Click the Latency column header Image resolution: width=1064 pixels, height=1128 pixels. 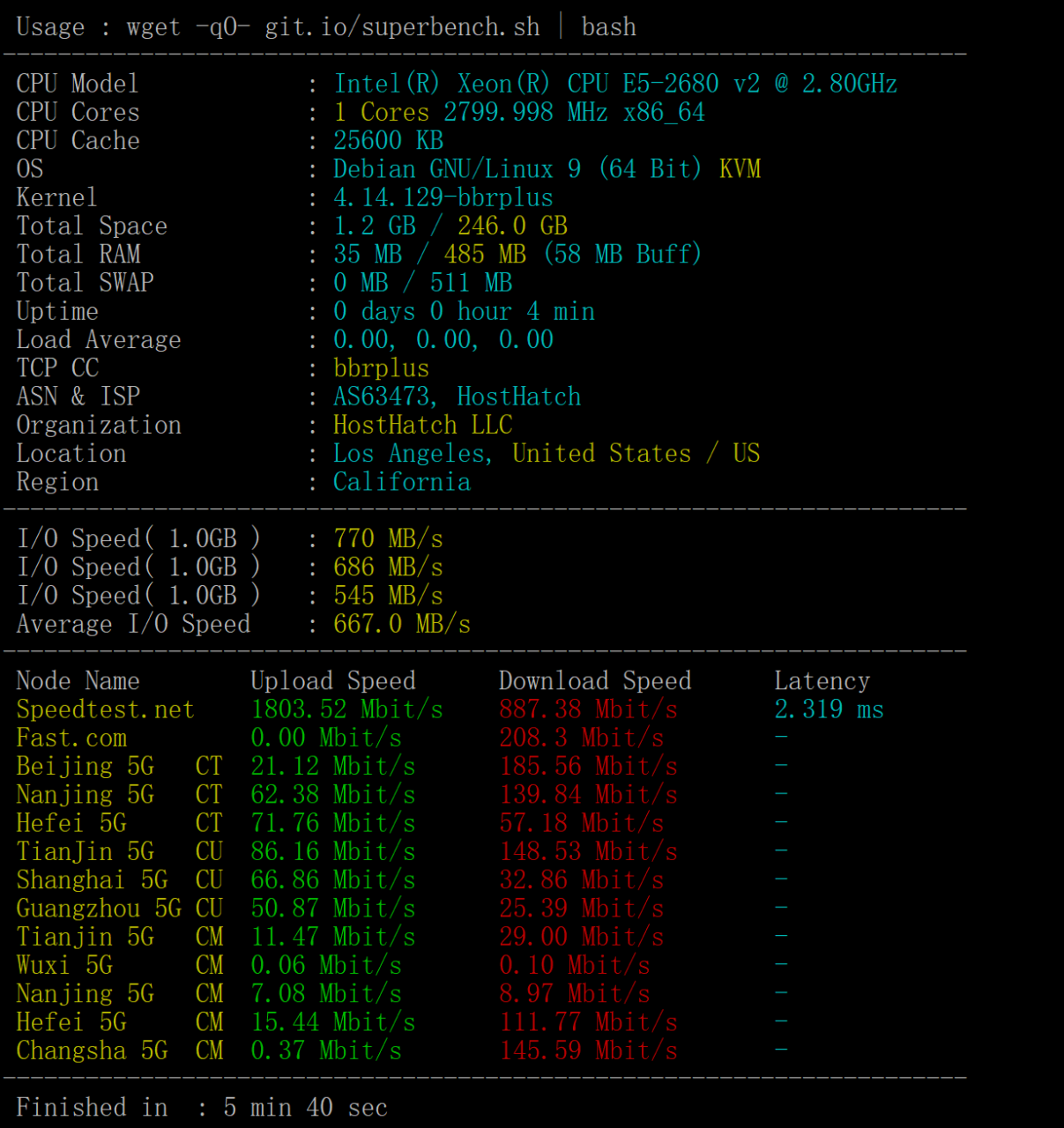(822, 681)
